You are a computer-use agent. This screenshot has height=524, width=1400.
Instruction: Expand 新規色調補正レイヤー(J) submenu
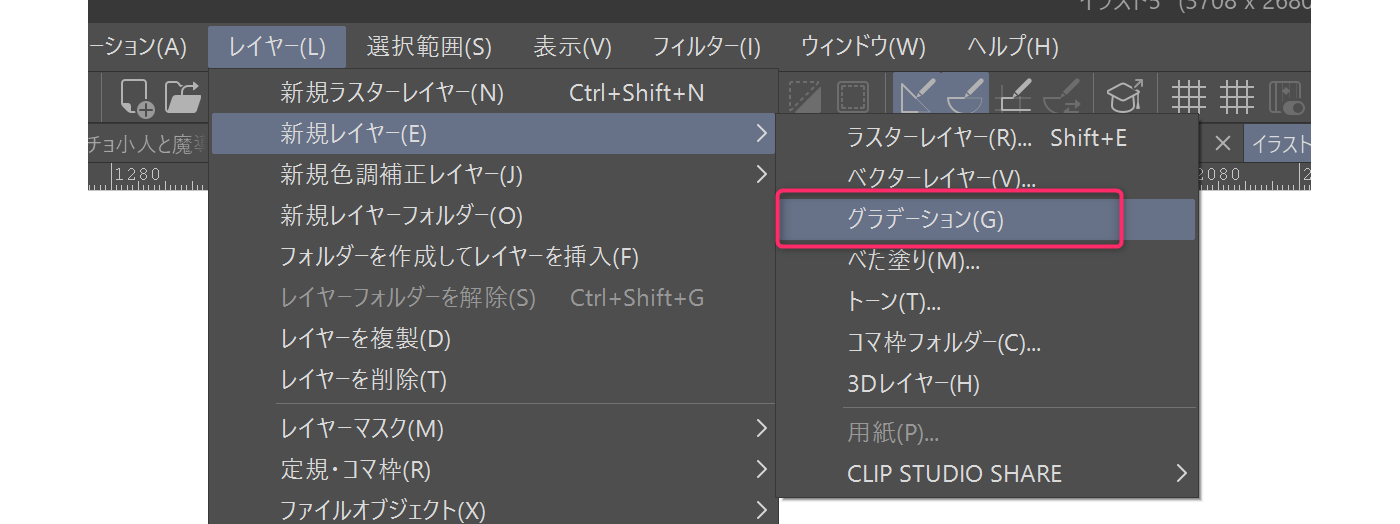(400, 175)
